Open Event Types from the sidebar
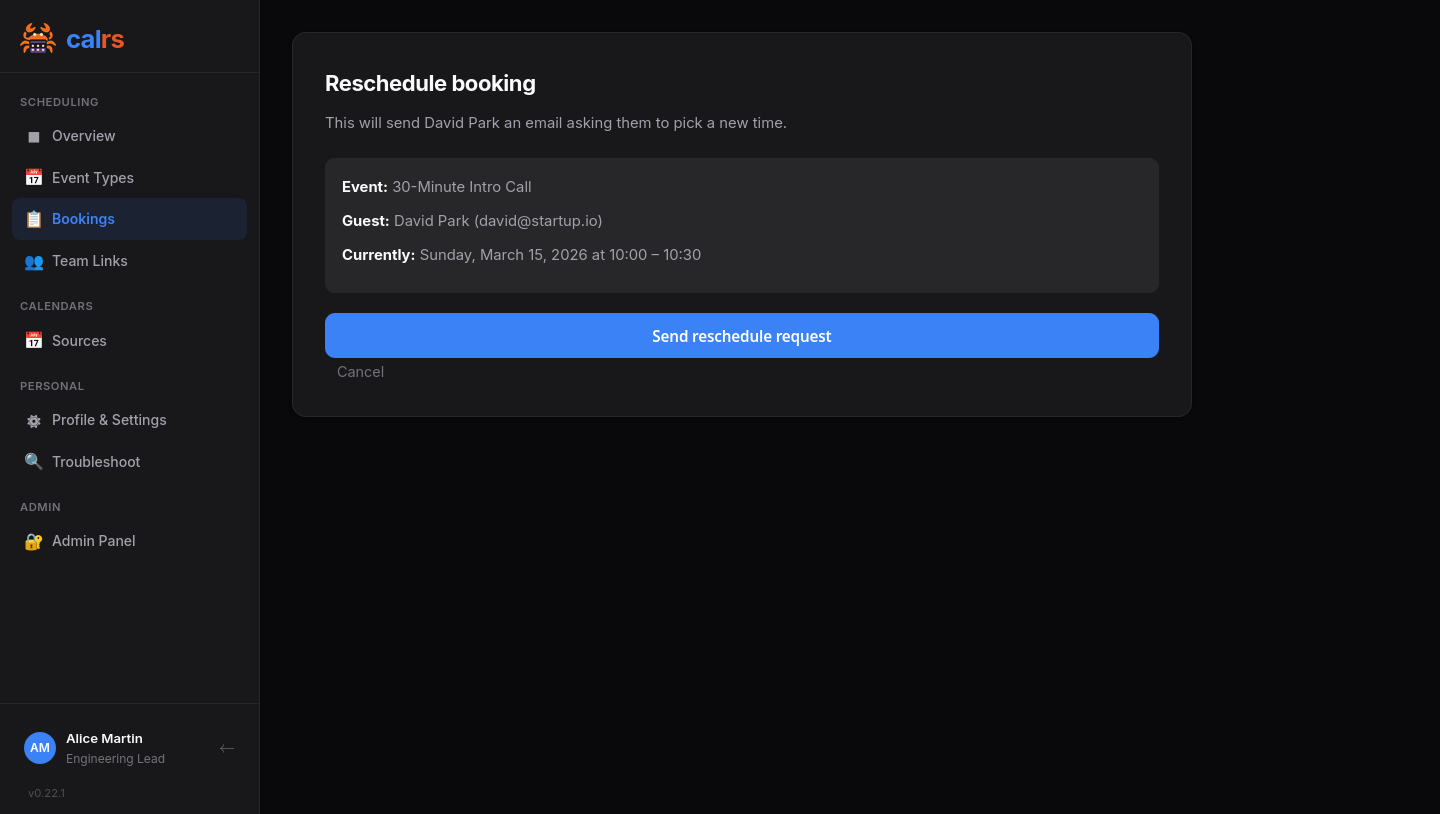 tap(94, 177)
